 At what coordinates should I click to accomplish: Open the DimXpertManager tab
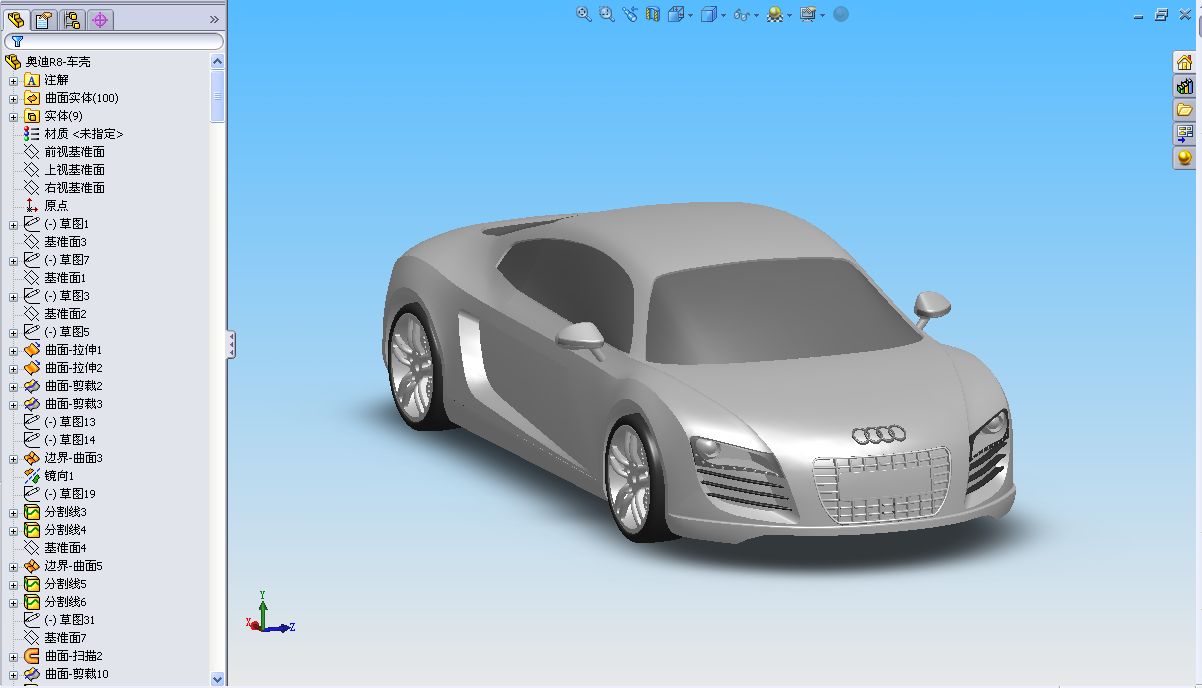coord(100,19)
